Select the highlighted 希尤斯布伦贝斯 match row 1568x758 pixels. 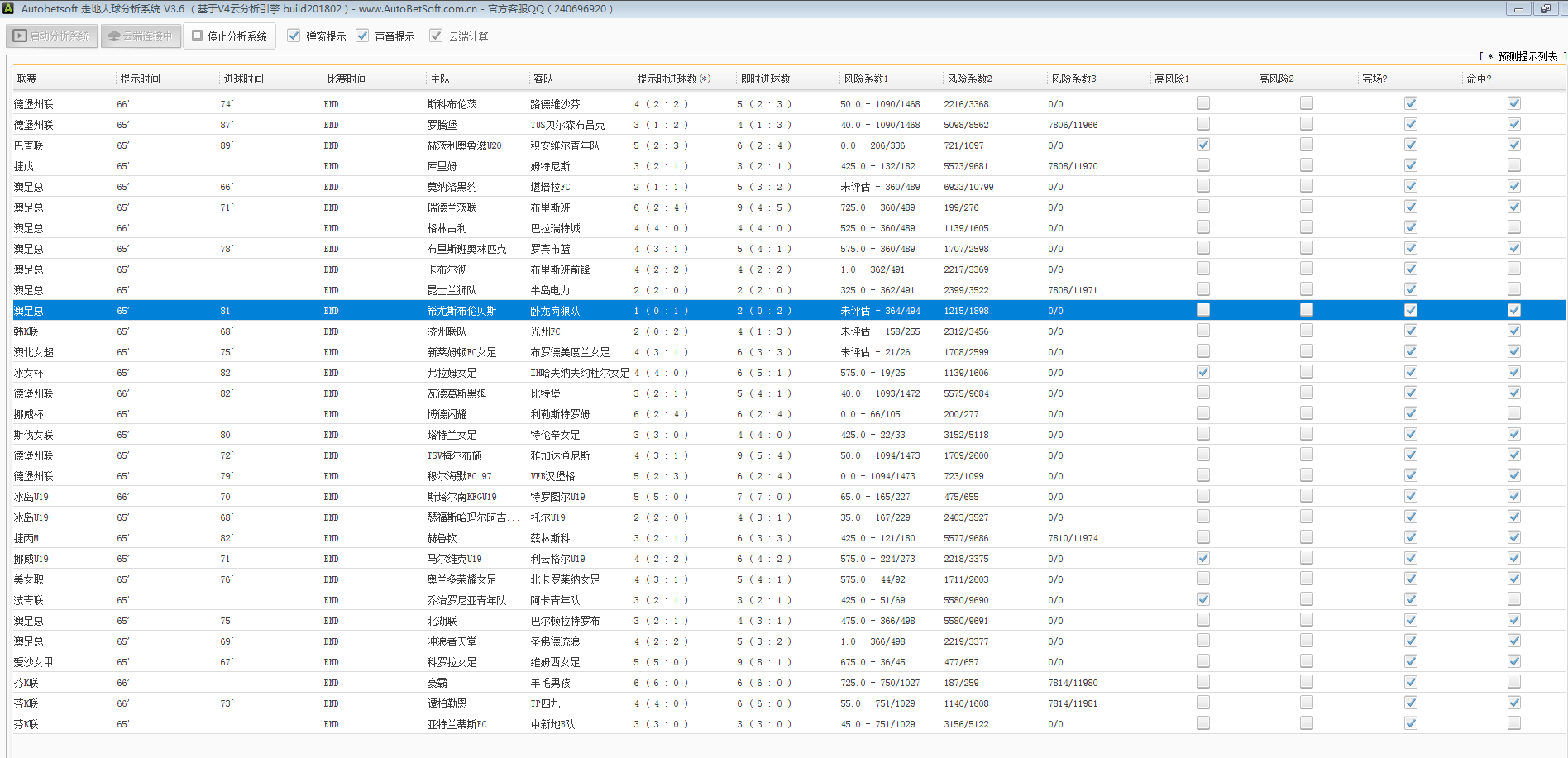tap(461, 311)
